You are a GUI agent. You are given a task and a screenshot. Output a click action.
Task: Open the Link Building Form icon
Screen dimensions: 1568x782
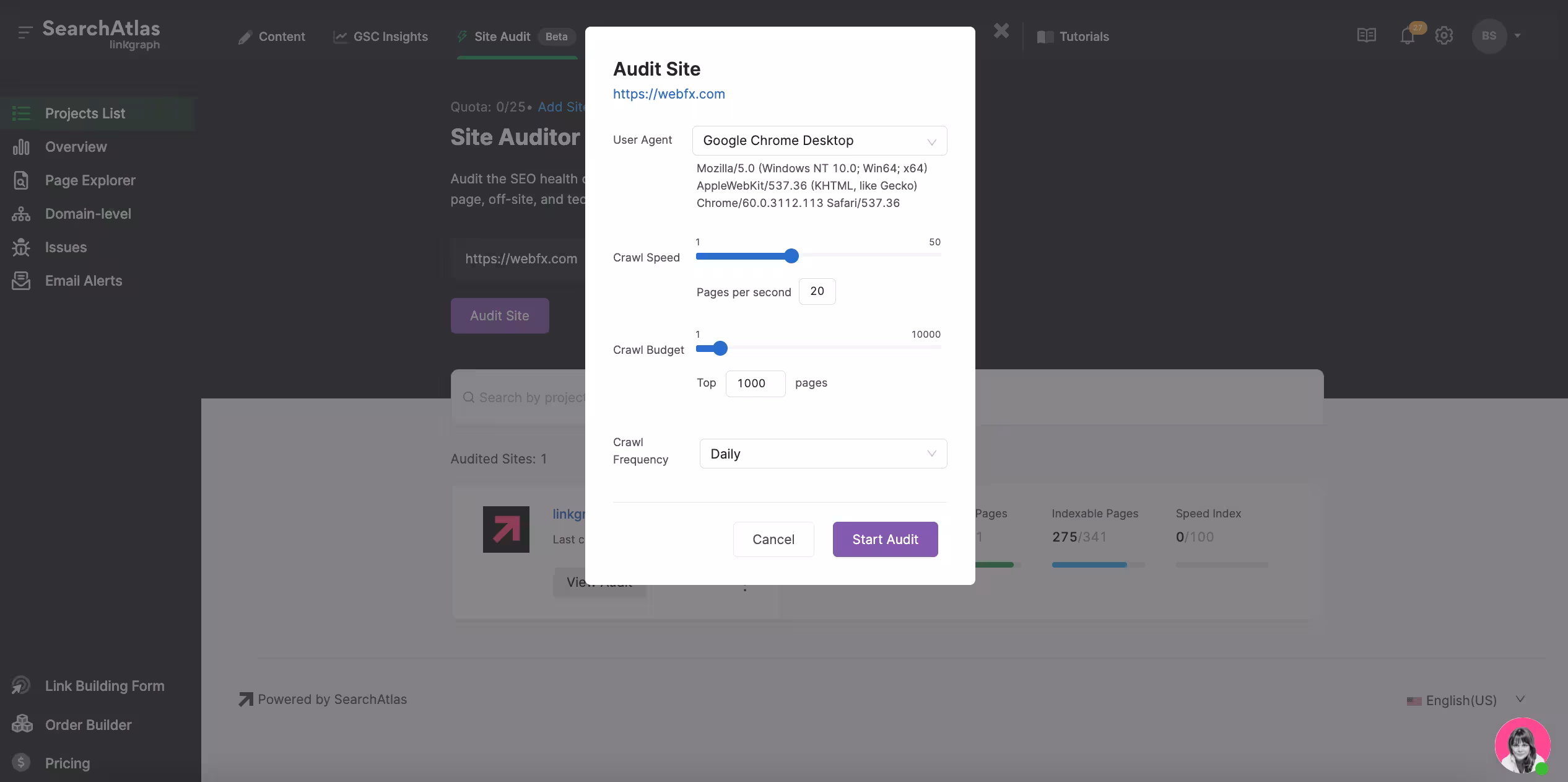[20, 686]
